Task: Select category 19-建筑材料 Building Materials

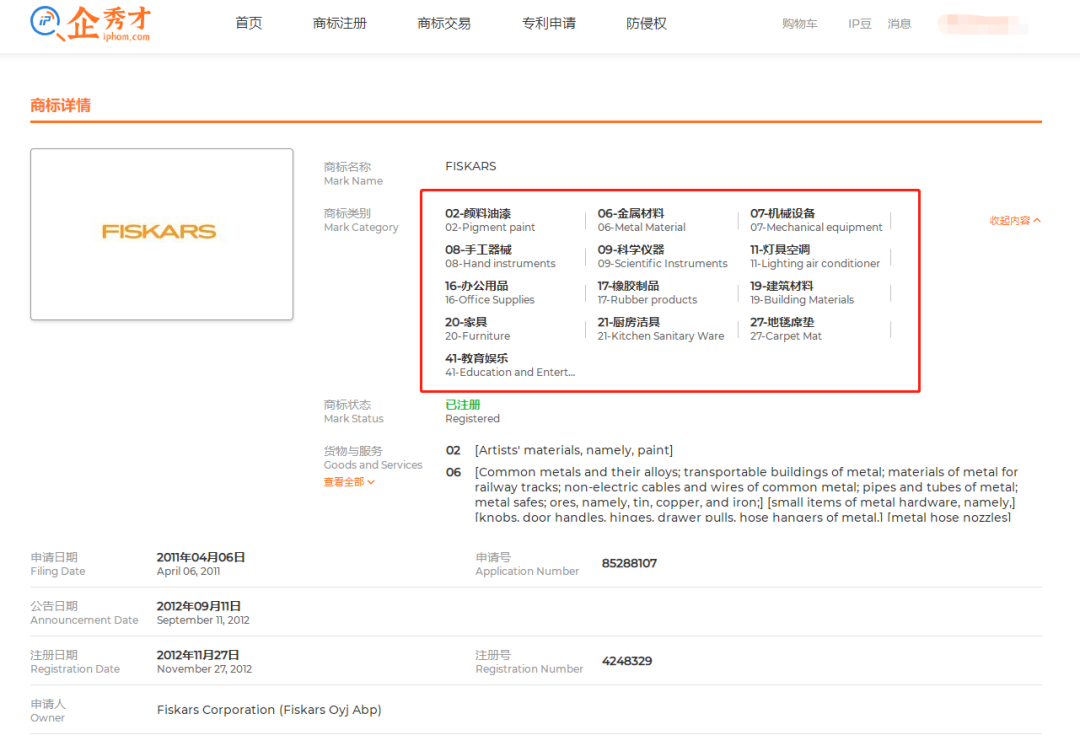Action: click(x=802, y=293)
